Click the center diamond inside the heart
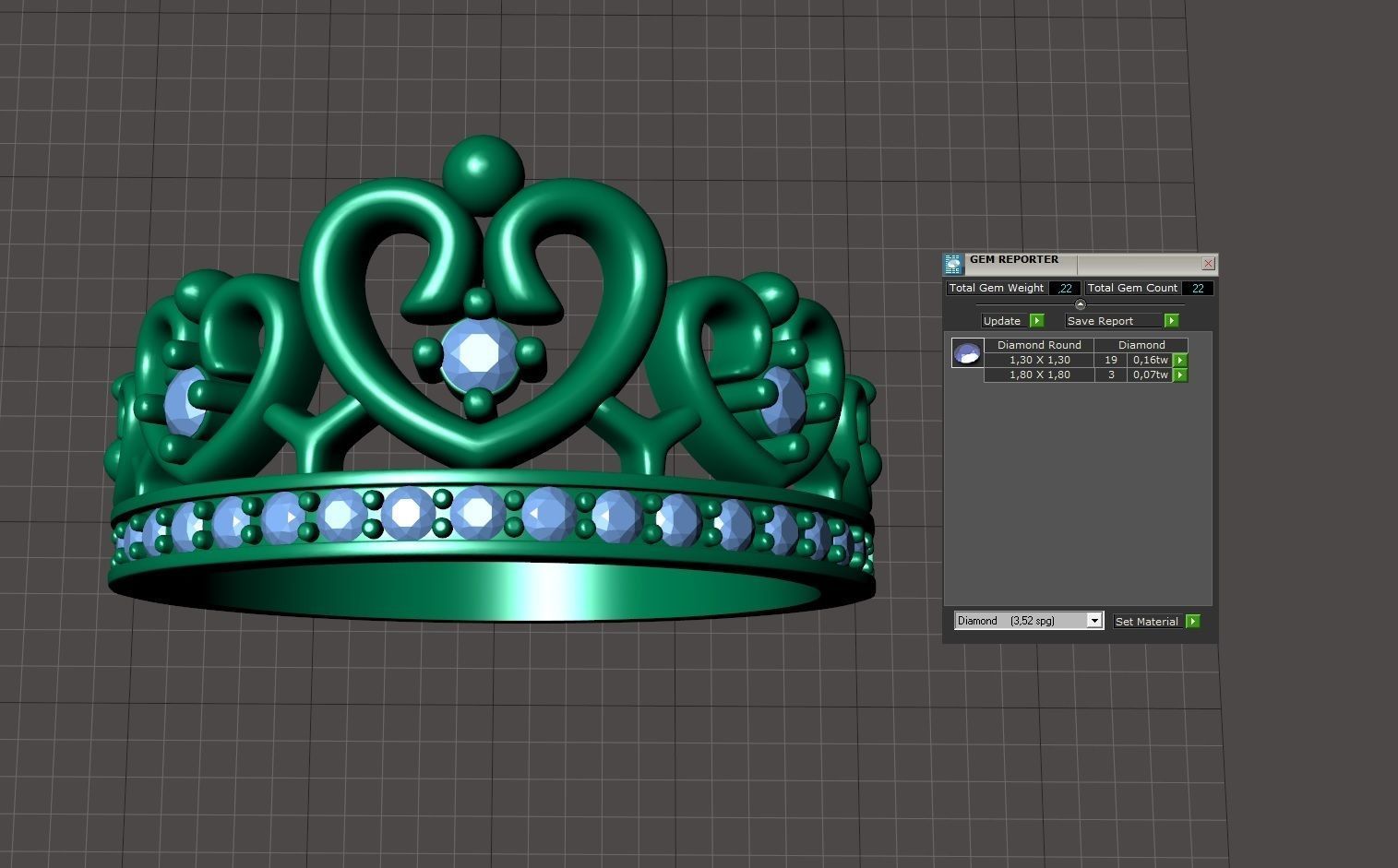 tap(479, 355)
